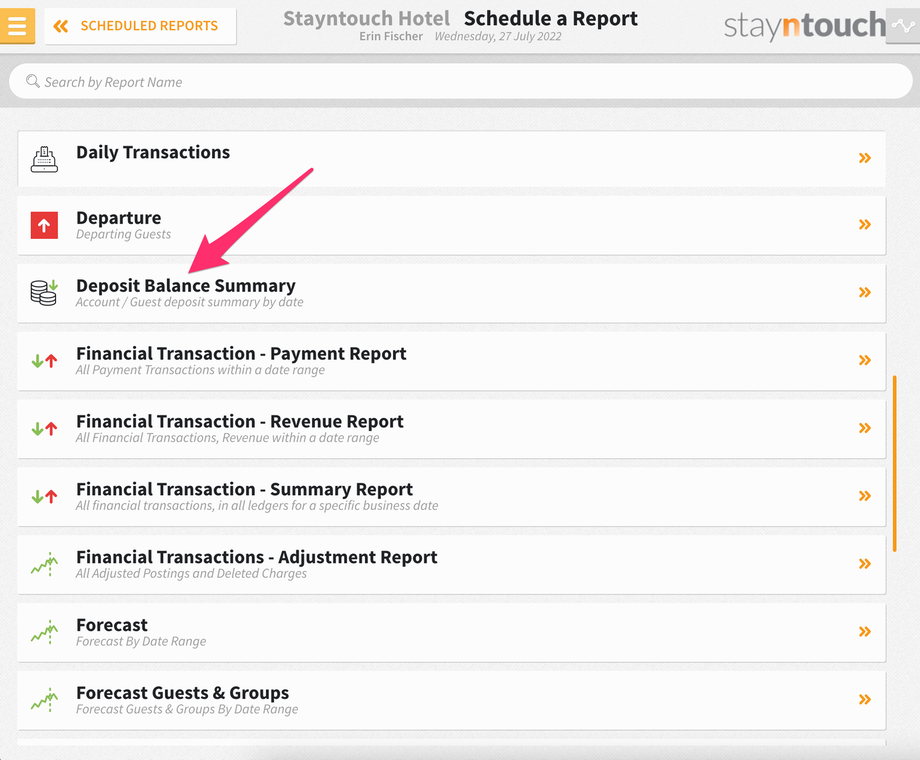Click the date Wednesday, 27 July 2022
Viewport: 920px width, 760px height.
coord(498,36)
